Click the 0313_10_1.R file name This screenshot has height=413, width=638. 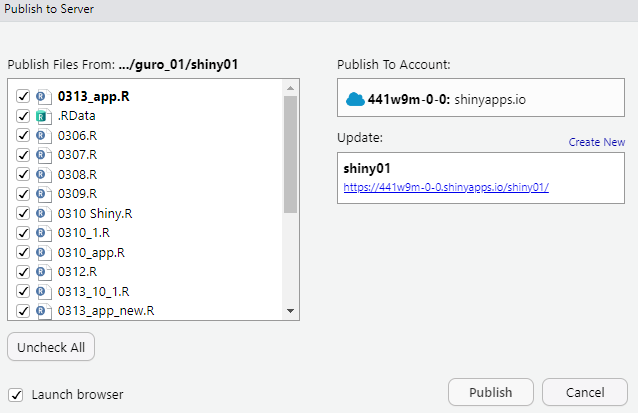(x=94, y=292)
